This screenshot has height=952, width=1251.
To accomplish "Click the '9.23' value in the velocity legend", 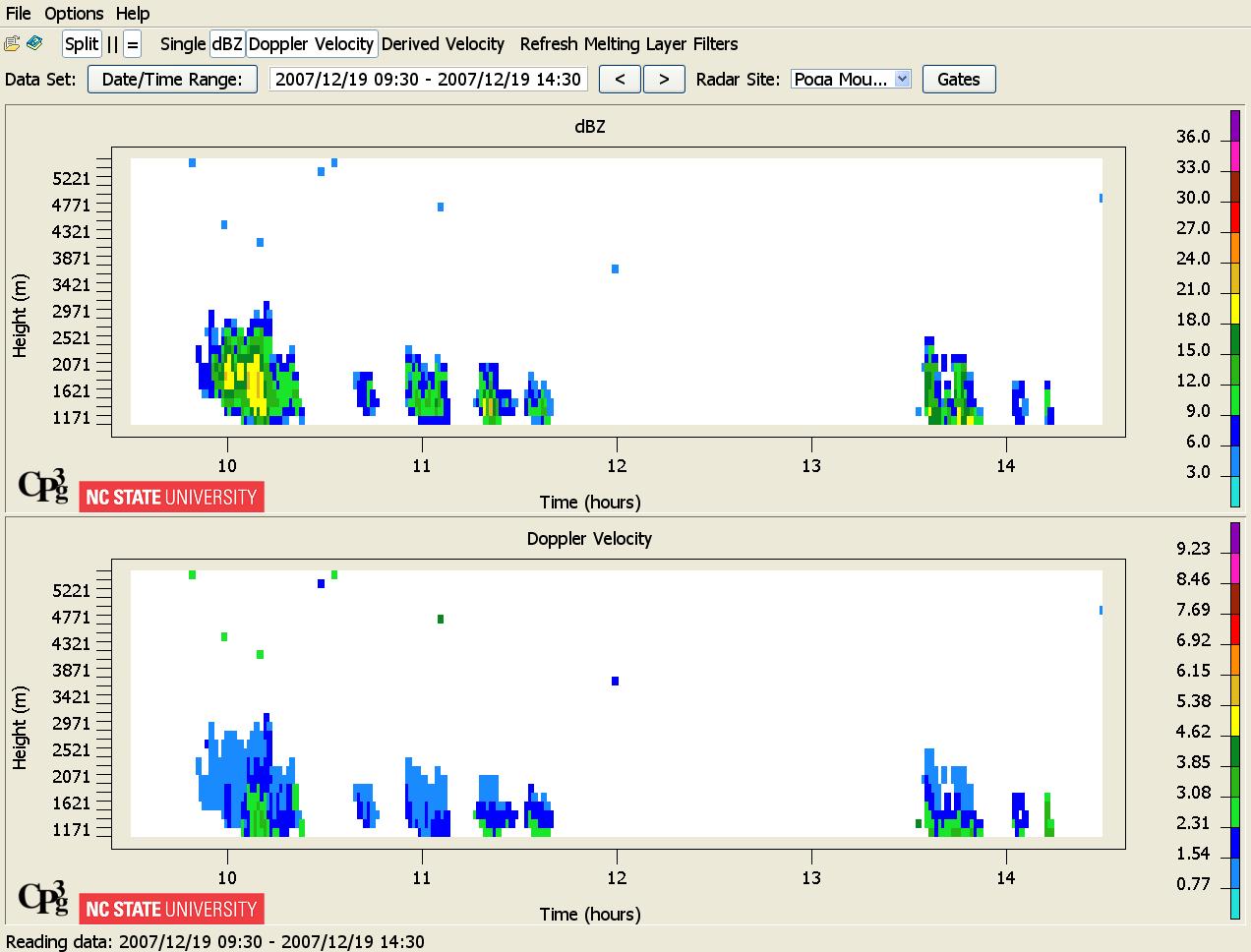I will 1193,550.
